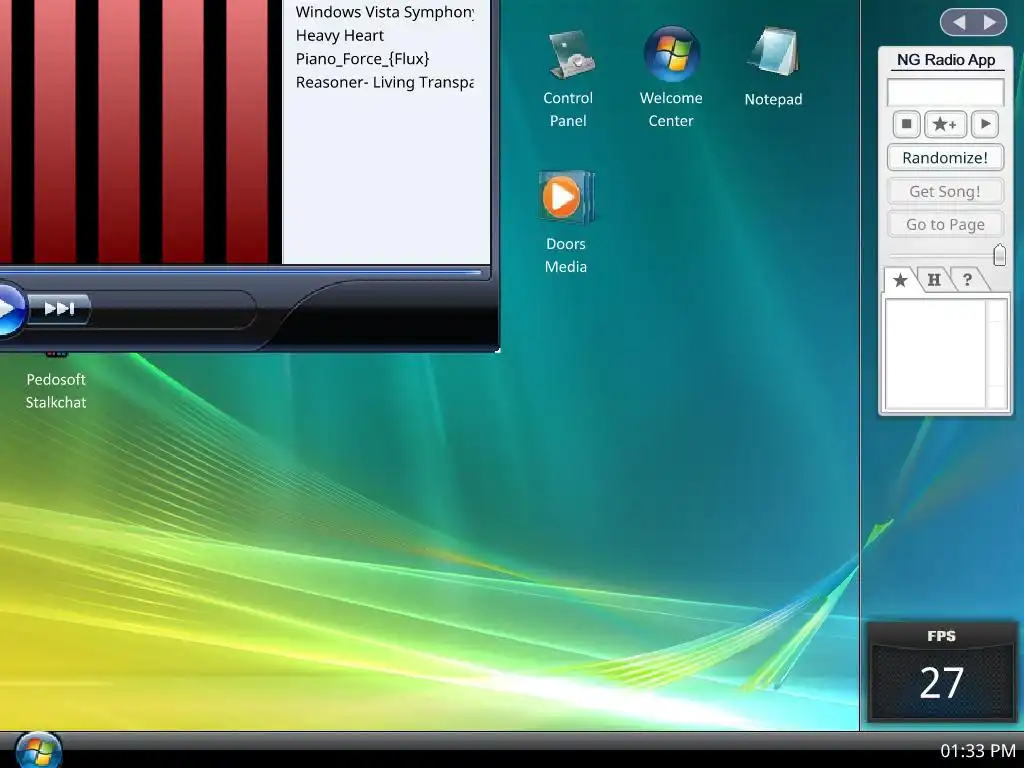Click the NG Radio App title
The width and height of the screenshot is (1024, 768).
click(x=946, y=59)
